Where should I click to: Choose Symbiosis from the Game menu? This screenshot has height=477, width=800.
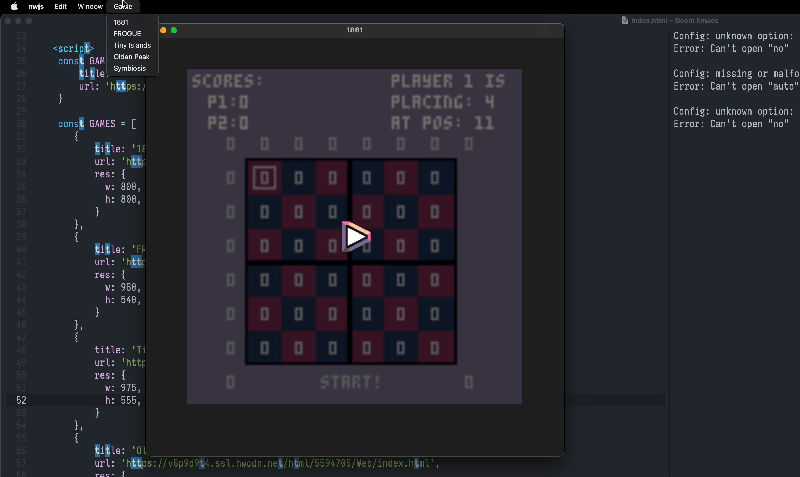click(130, 68)
